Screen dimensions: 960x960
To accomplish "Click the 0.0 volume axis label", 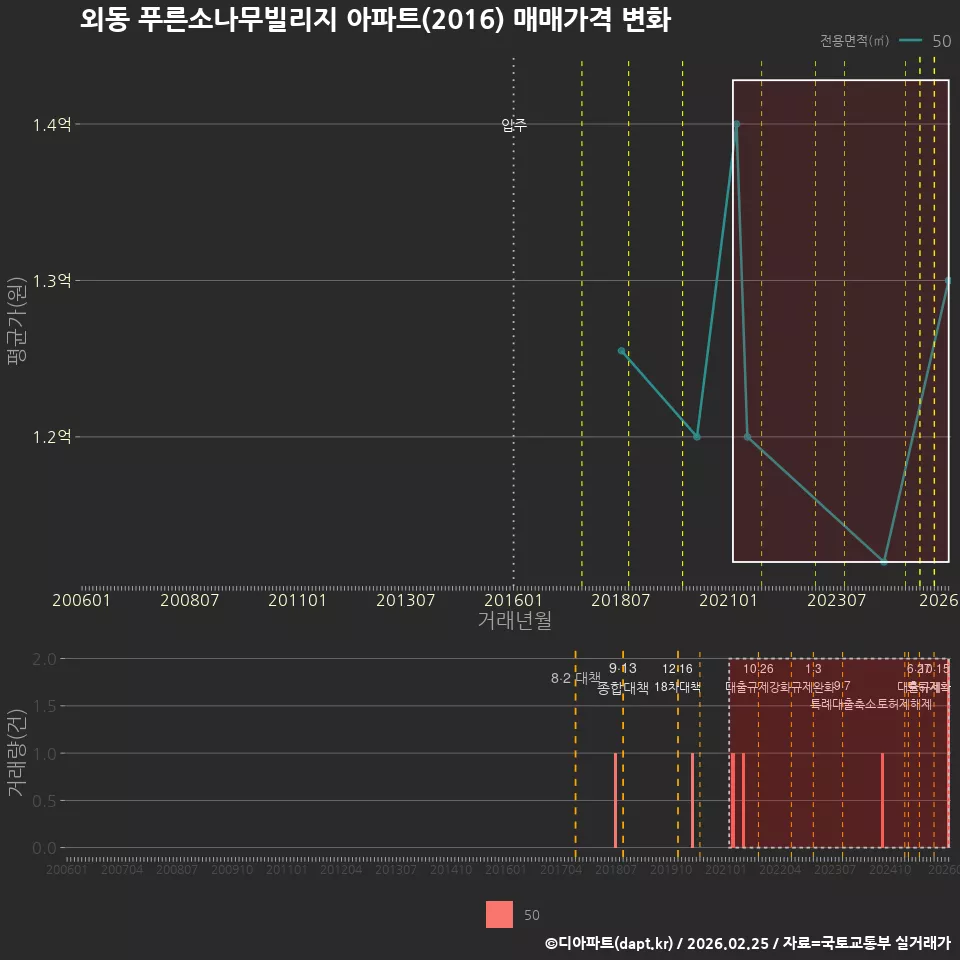I will coord(44,848).
